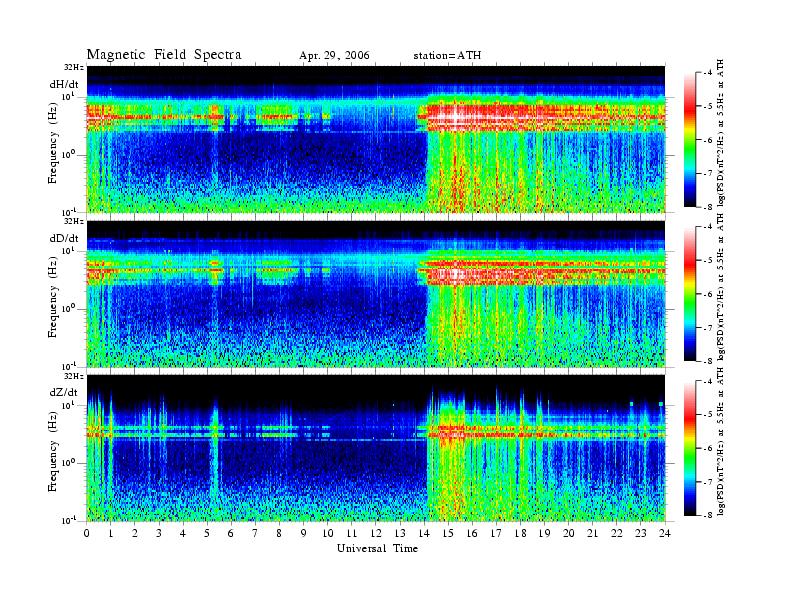Click the dD/dt spectrogram plot area

376,293
